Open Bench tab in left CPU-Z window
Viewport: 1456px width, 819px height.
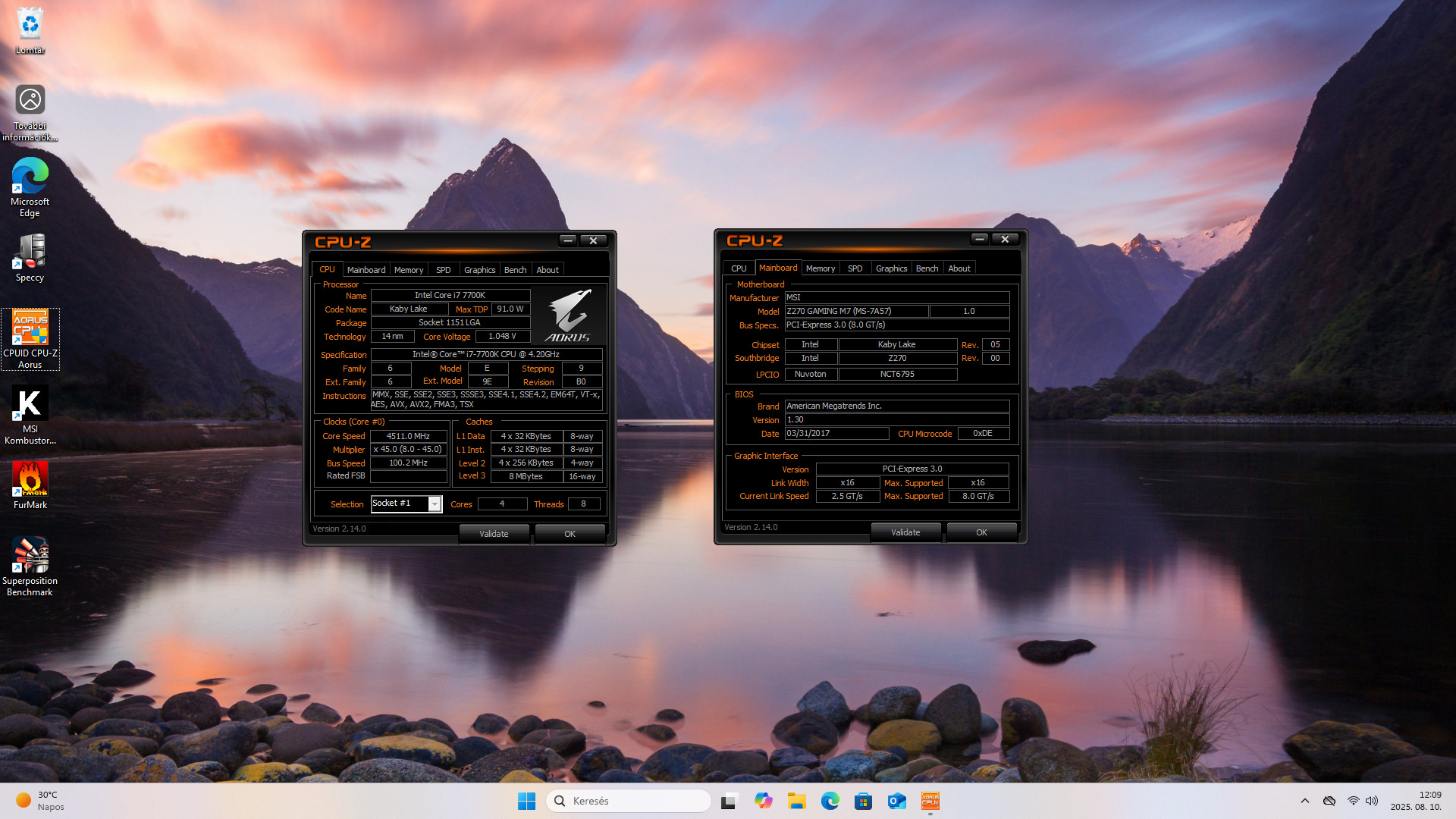pyautogui.click(x=515, y=270)
